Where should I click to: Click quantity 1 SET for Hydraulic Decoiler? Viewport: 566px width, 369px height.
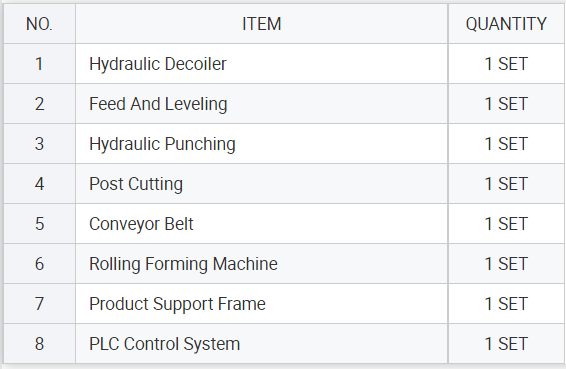[506, 64]
